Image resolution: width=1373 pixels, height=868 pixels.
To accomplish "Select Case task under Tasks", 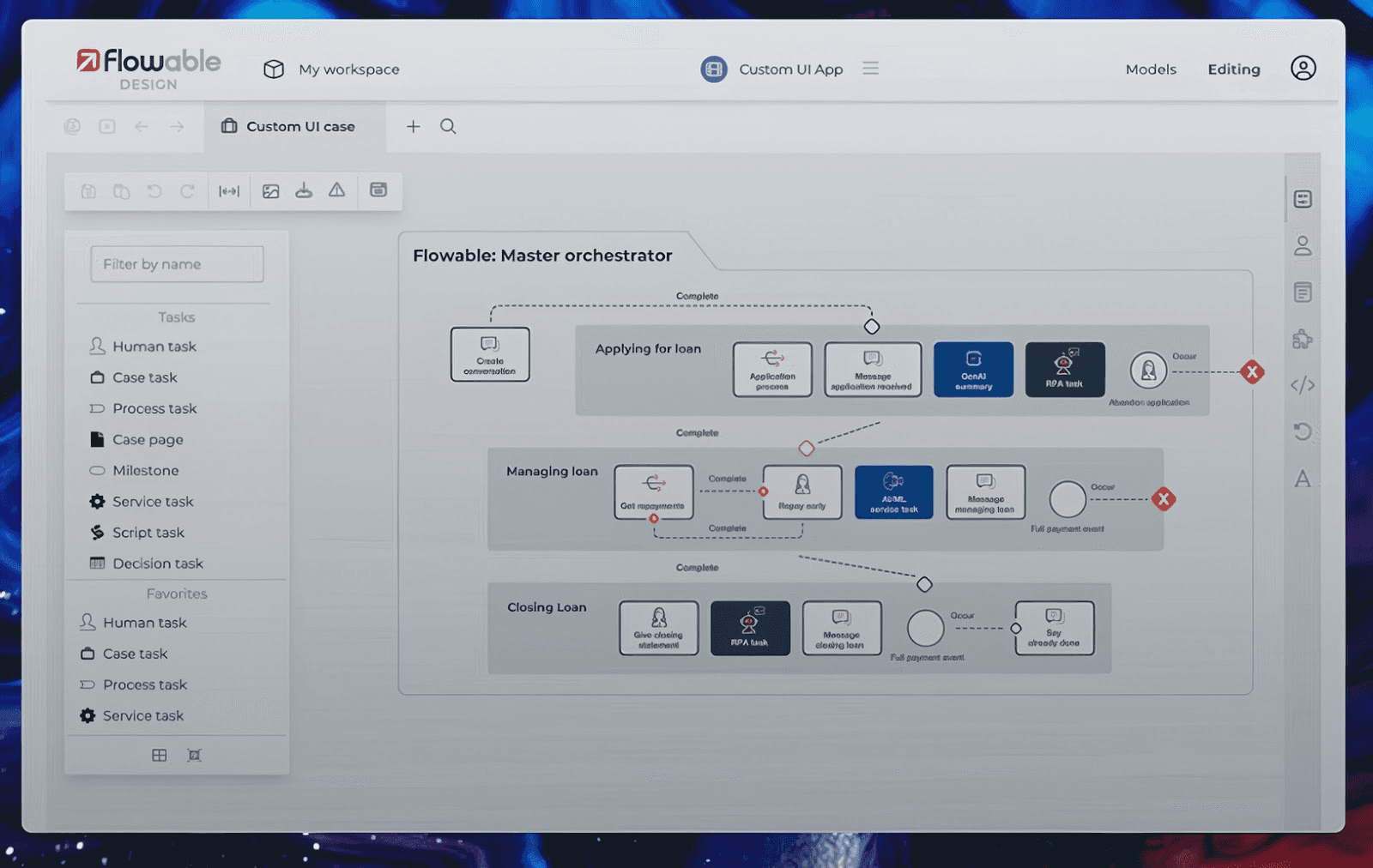I will tap(135, 377).
